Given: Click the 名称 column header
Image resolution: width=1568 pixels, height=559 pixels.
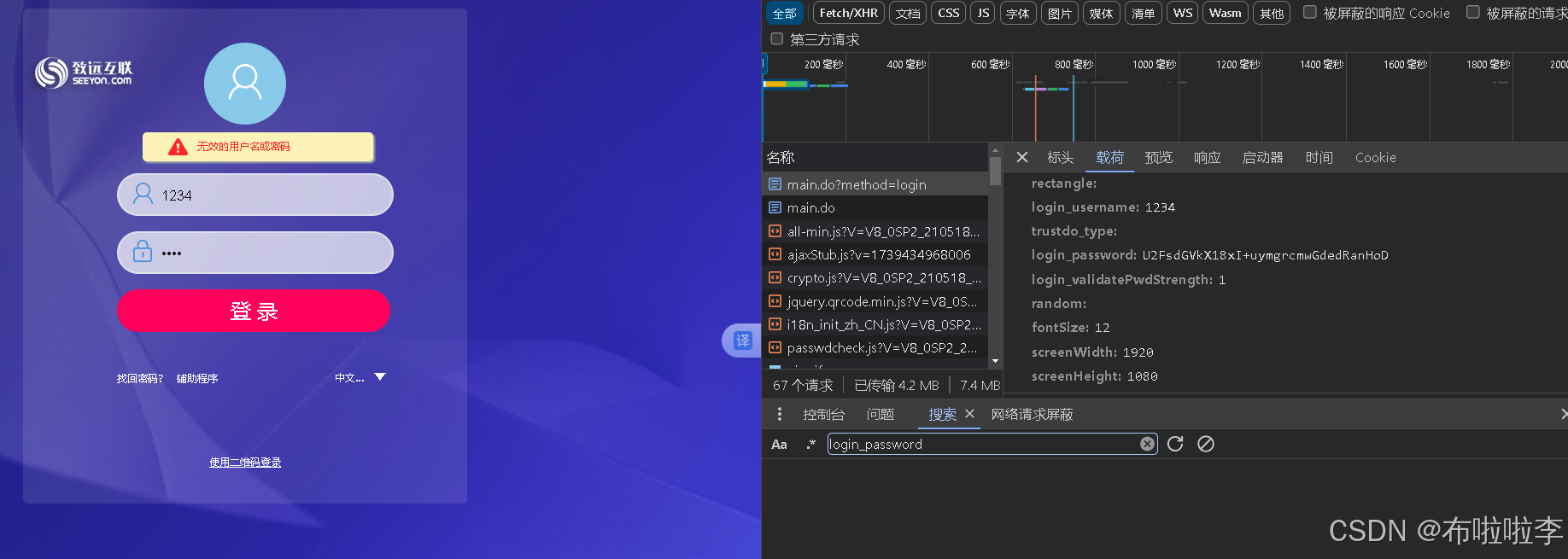Looking at the screenshot, I should tap(875, 157).
